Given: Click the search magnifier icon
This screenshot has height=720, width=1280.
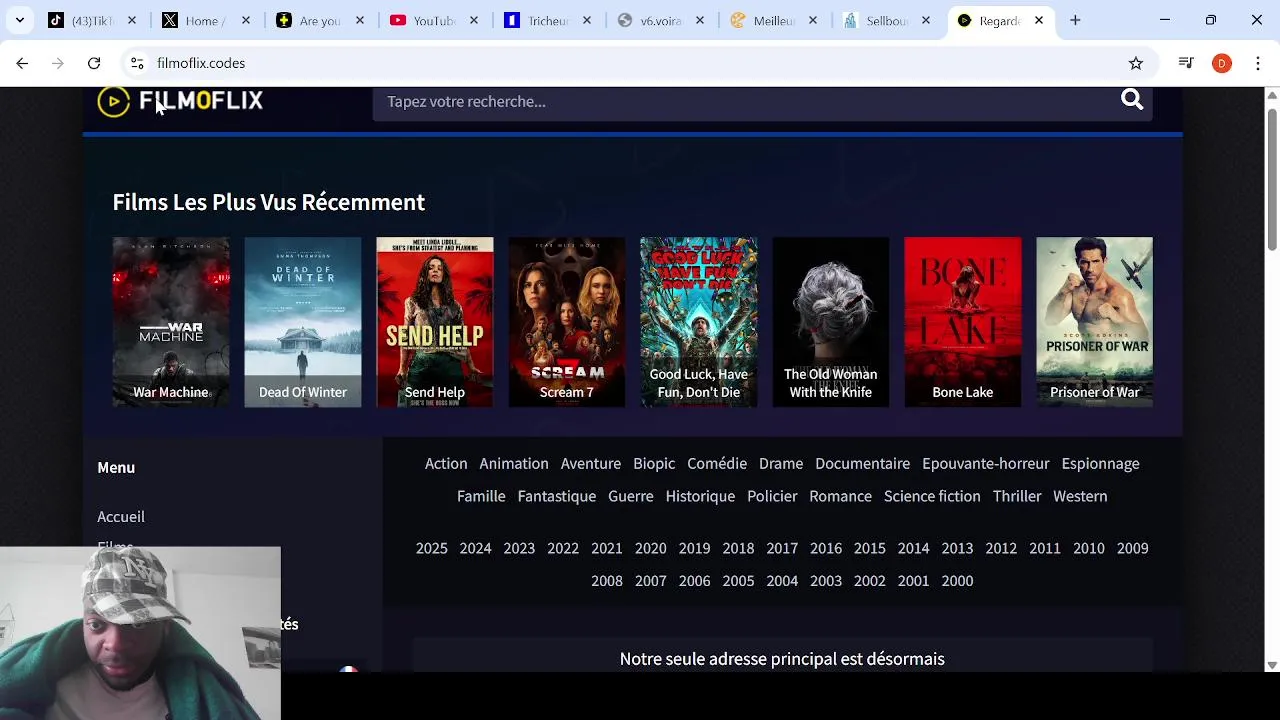Looking at the screenshot, I should tap(1132, 100).
